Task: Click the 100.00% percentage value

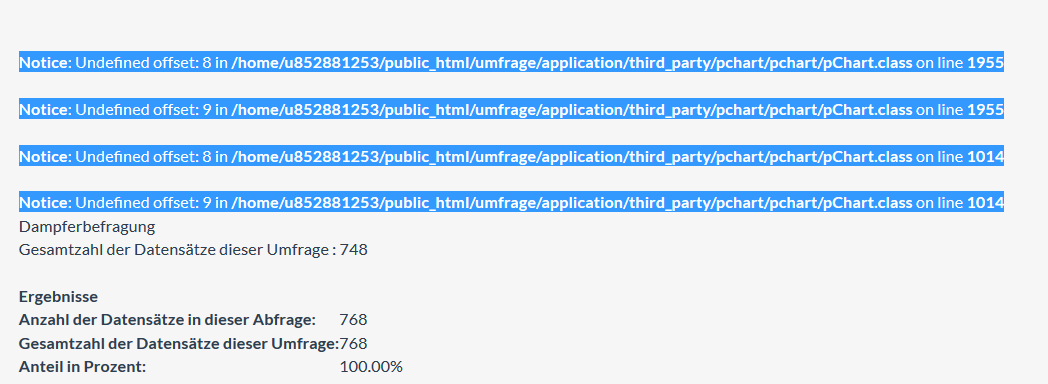Action: [371, 367]
